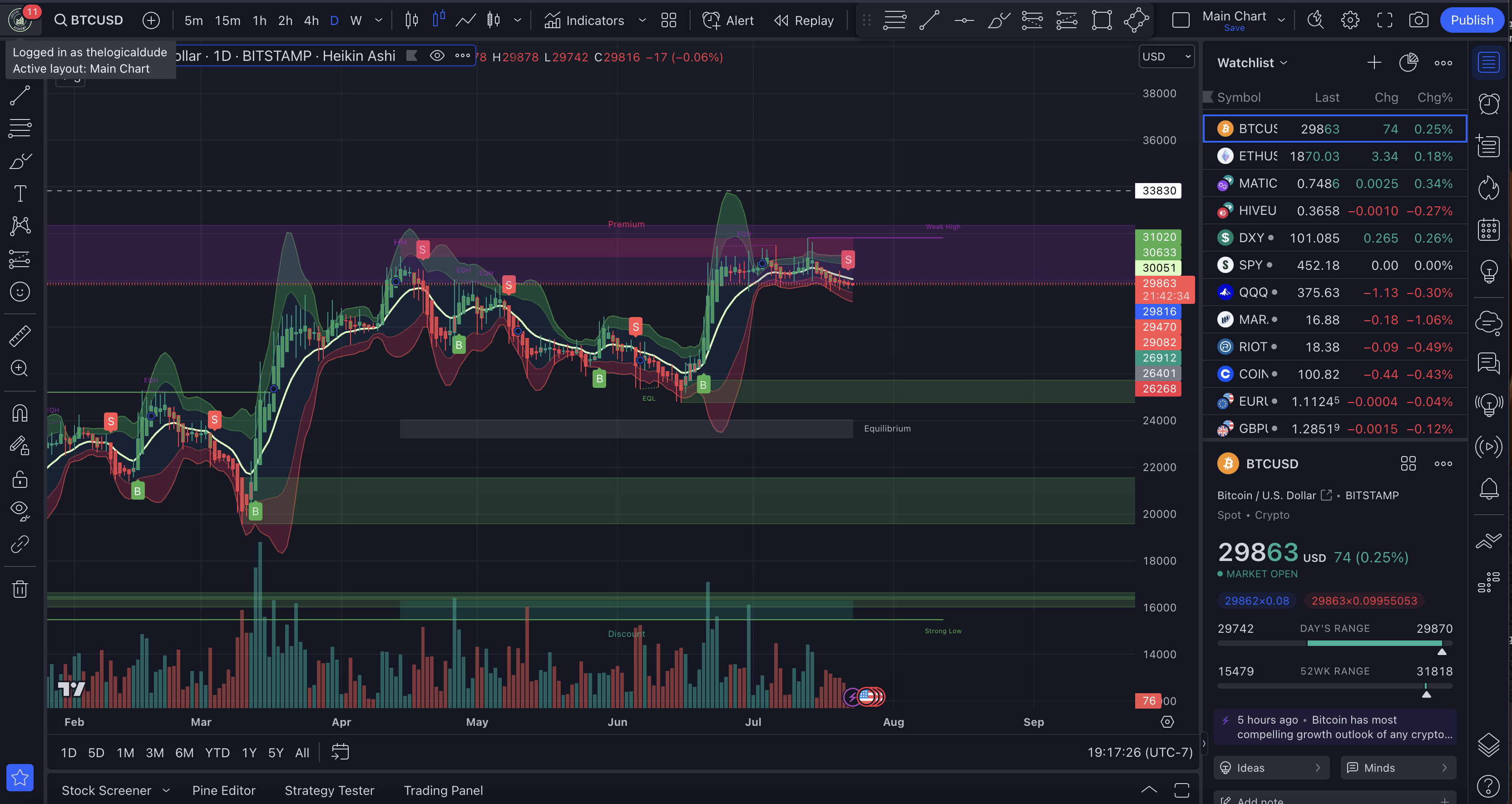Image resolution: width=1512 pixels, height=804 pixels.
Task: Take a chart snapshot with camera icon
Action: click(1418, 20)
